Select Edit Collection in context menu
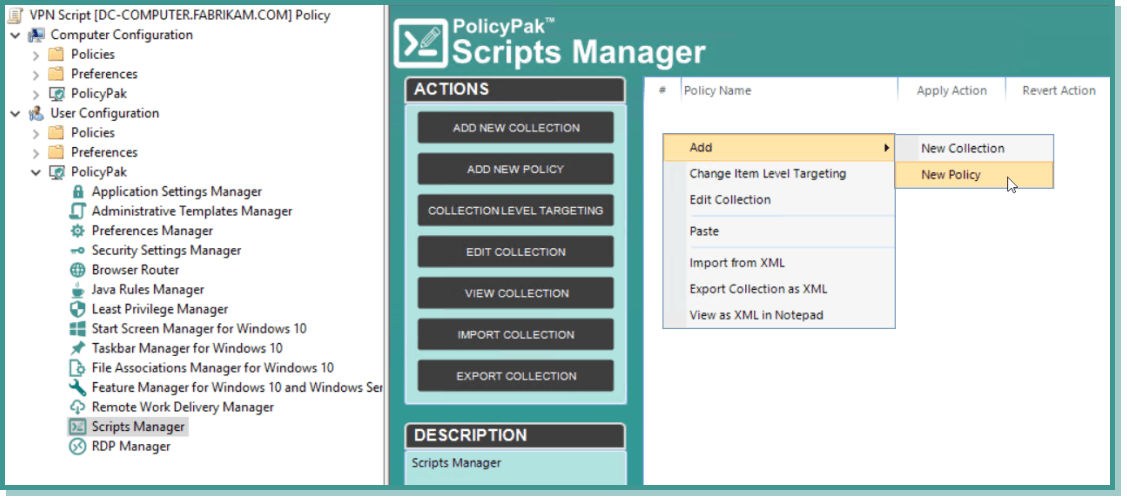 (778, 200)
